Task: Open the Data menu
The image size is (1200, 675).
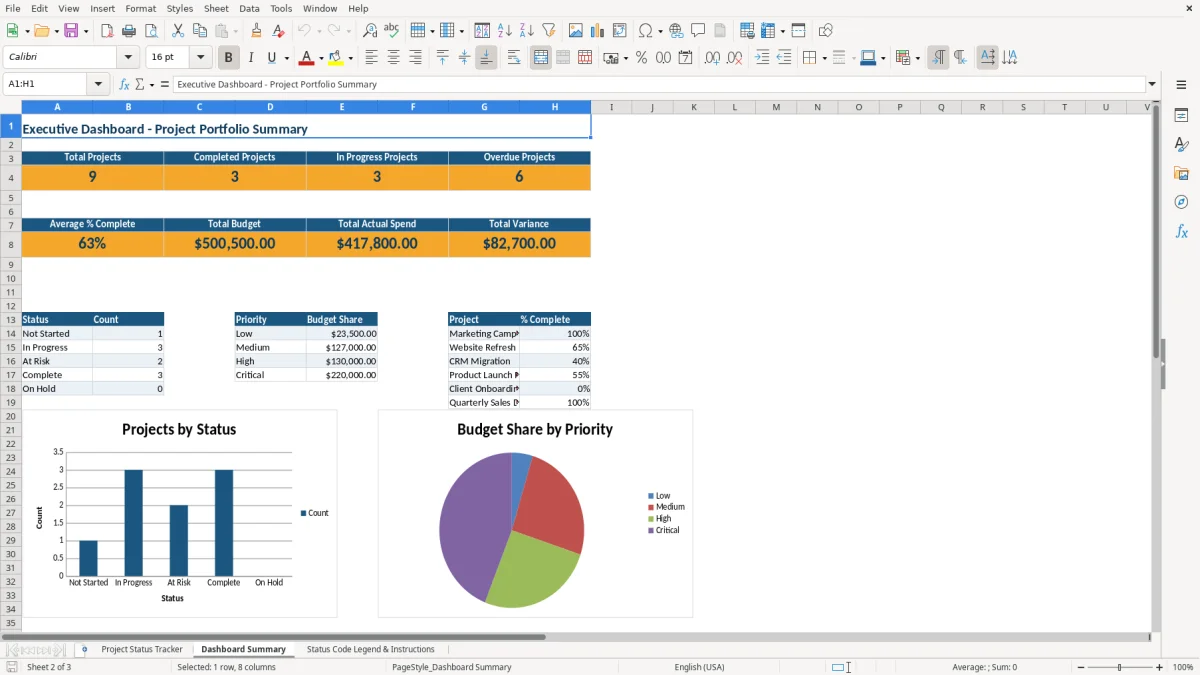Action: tap(249, 8)
